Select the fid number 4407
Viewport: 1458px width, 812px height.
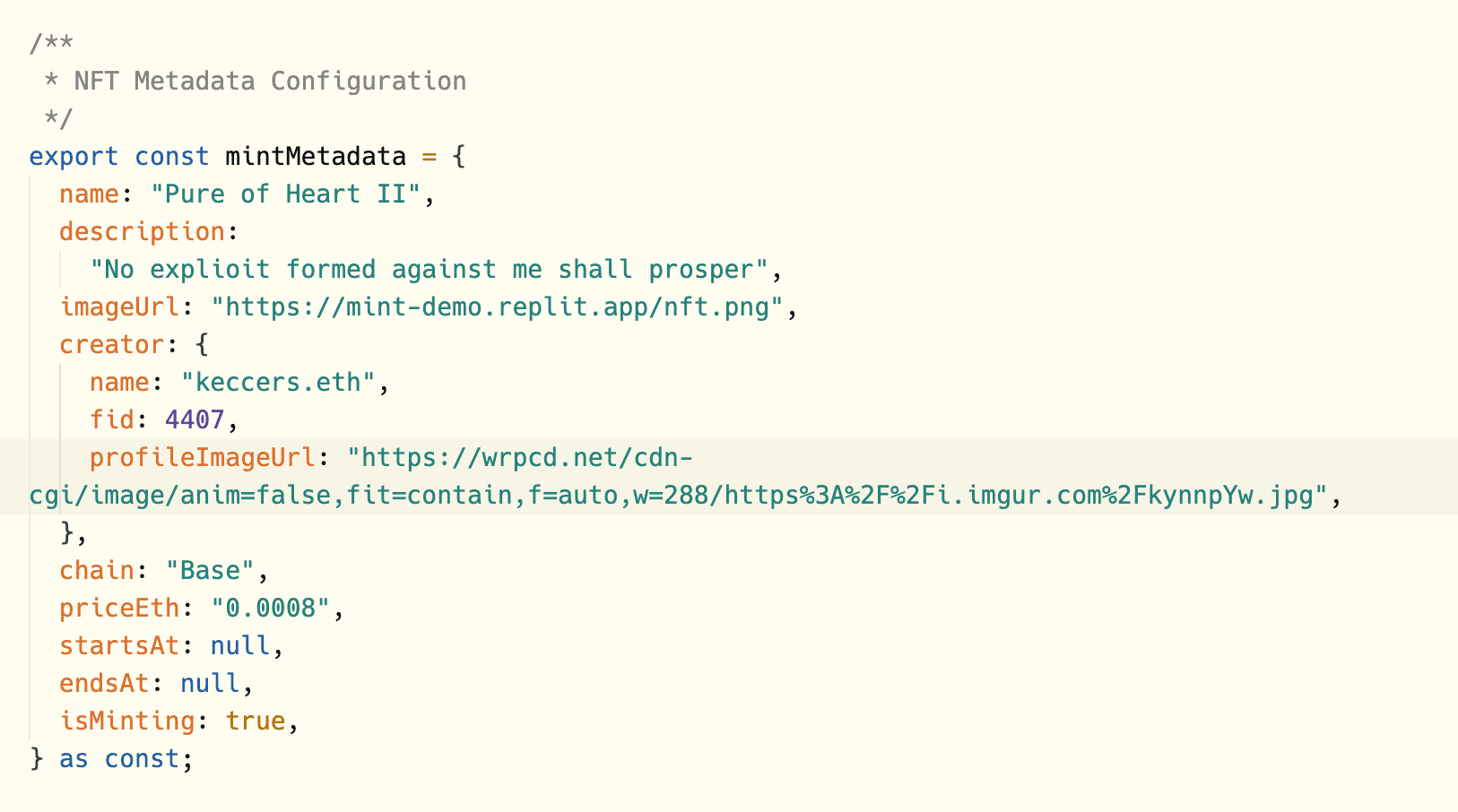pos(195,419)
